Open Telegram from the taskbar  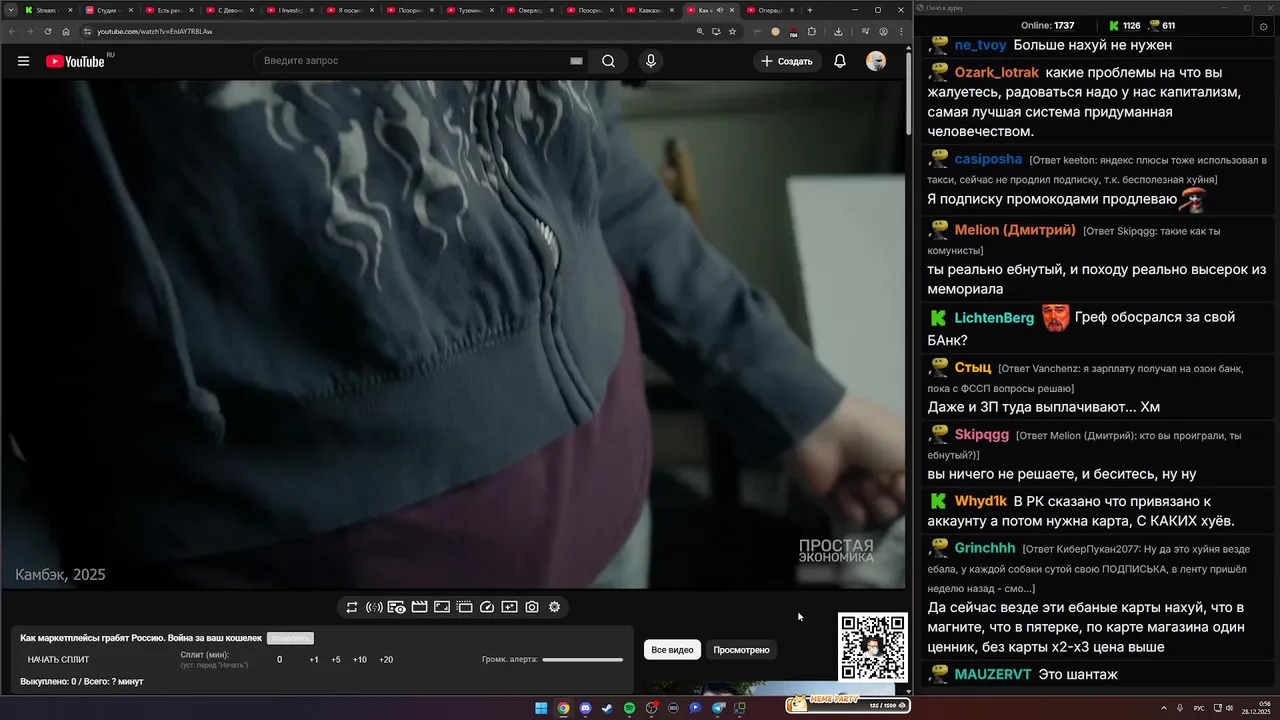tap(718, 708)
